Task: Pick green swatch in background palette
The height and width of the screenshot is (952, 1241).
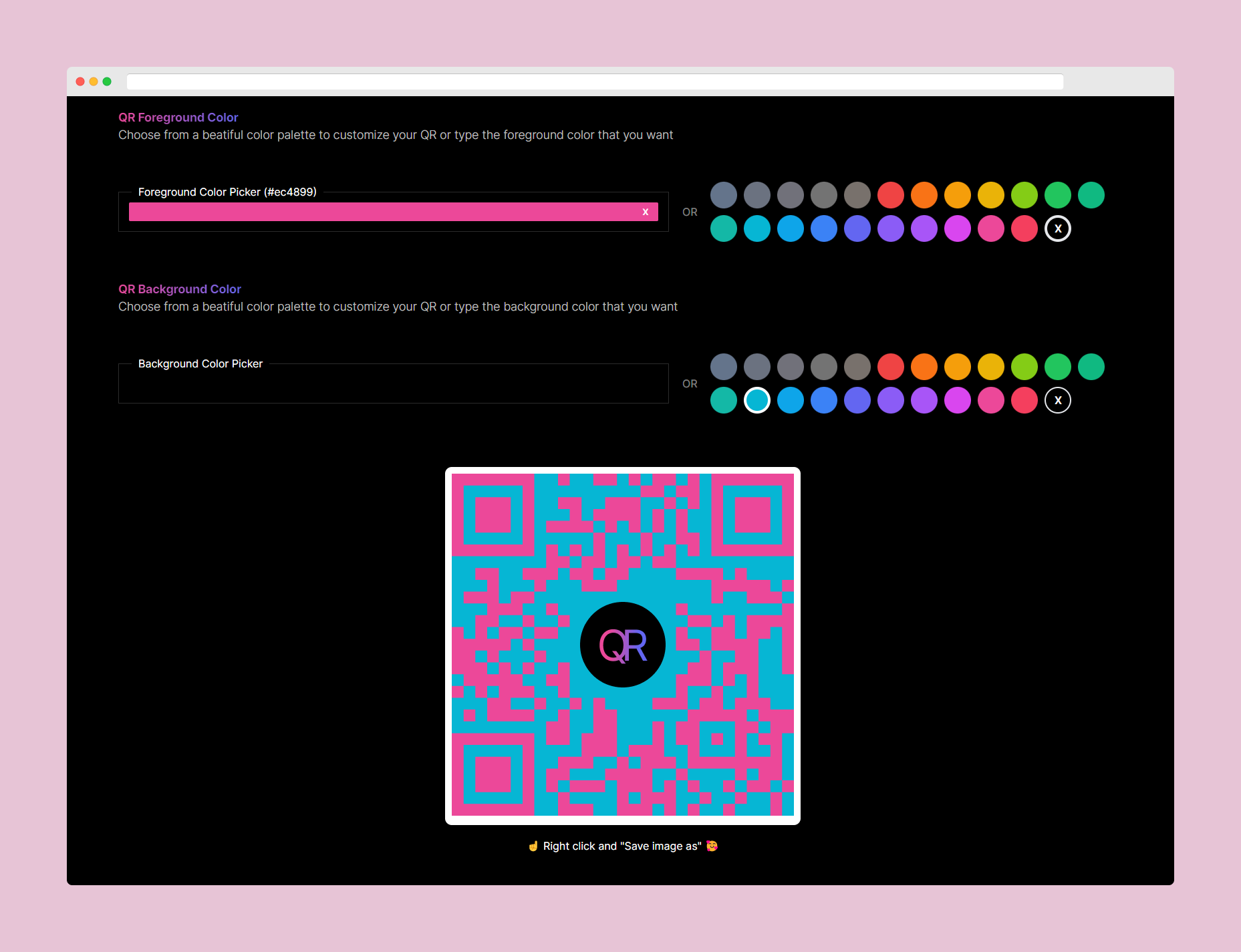Action: pyautogui.click(x=1058, y=367)
